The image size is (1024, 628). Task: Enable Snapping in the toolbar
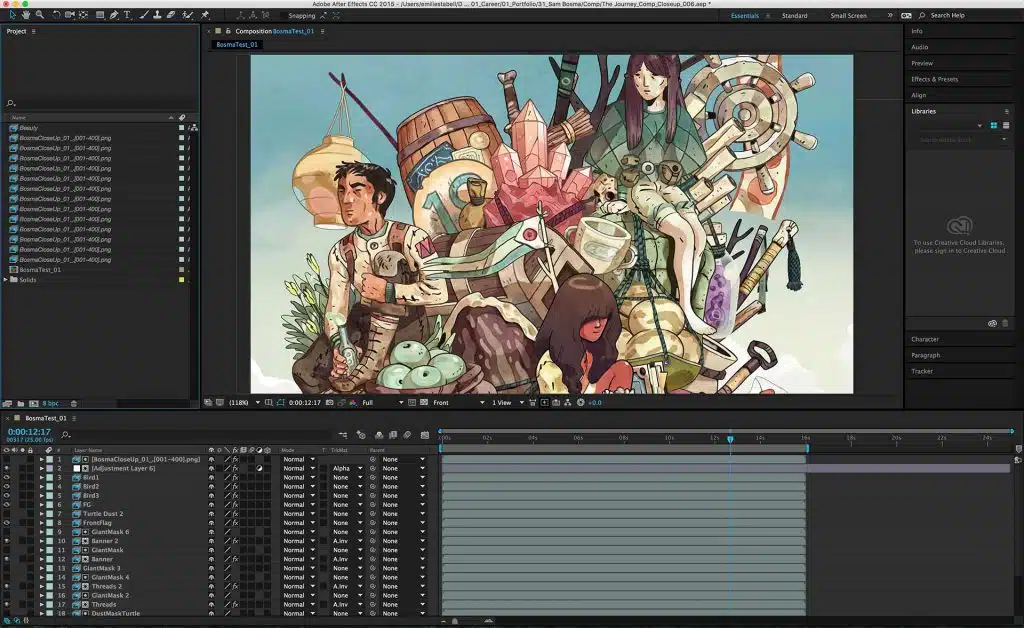[x=281, y=15]
